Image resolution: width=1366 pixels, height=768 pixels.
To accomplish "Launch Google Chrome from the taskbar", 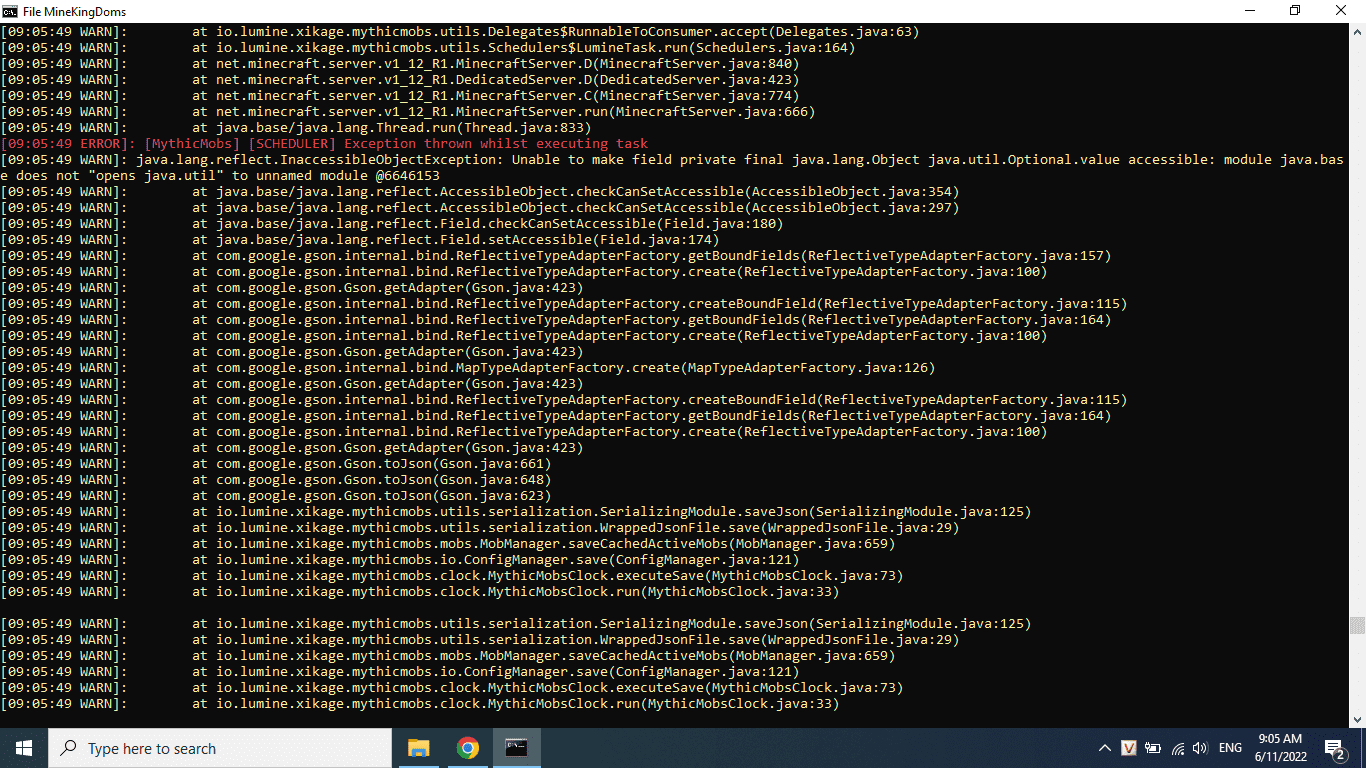I will [467, 748].
